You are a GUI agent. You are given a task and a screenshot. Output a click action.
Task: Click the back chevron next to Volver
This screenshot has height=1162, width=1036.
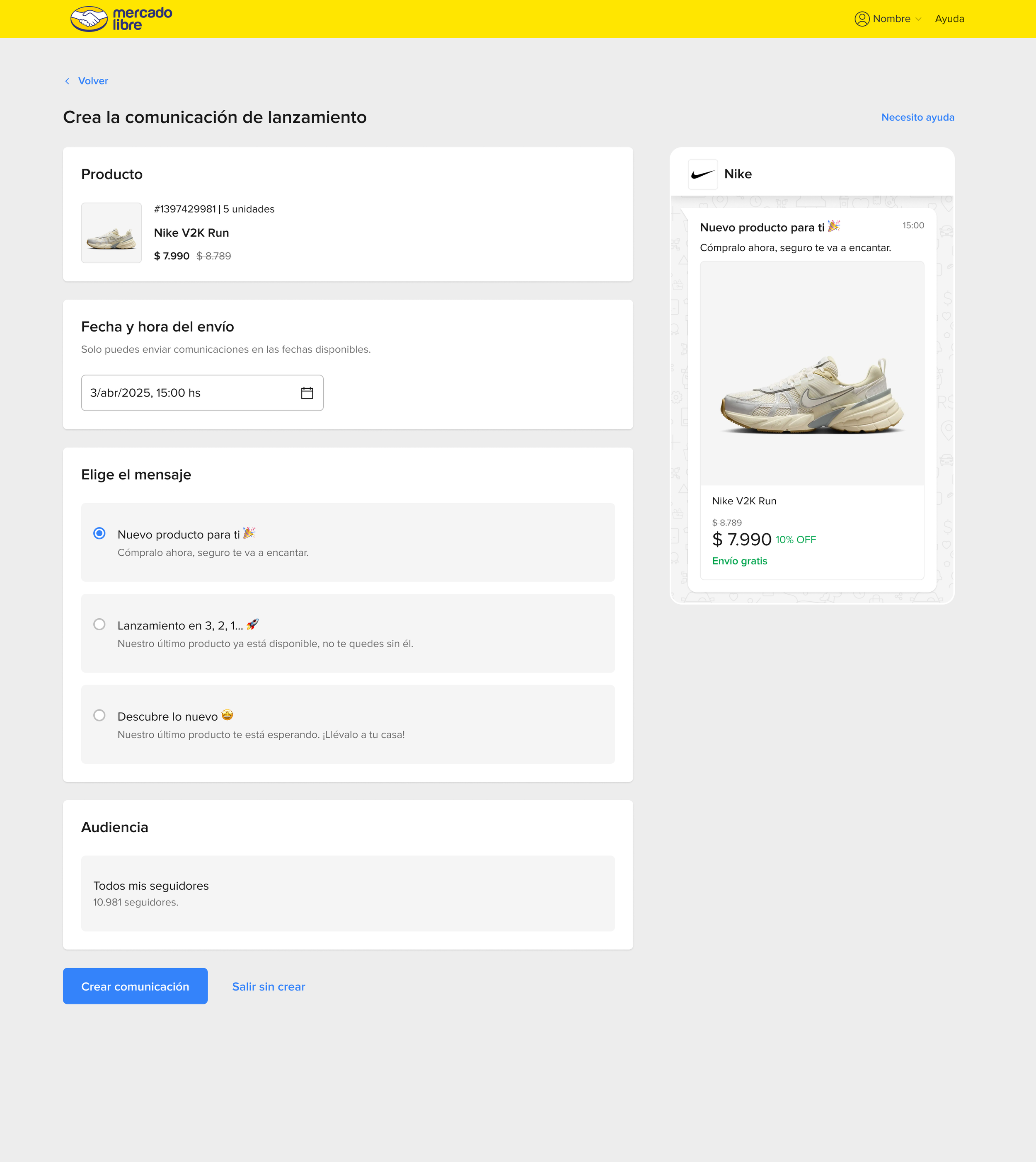coord(67,81)
